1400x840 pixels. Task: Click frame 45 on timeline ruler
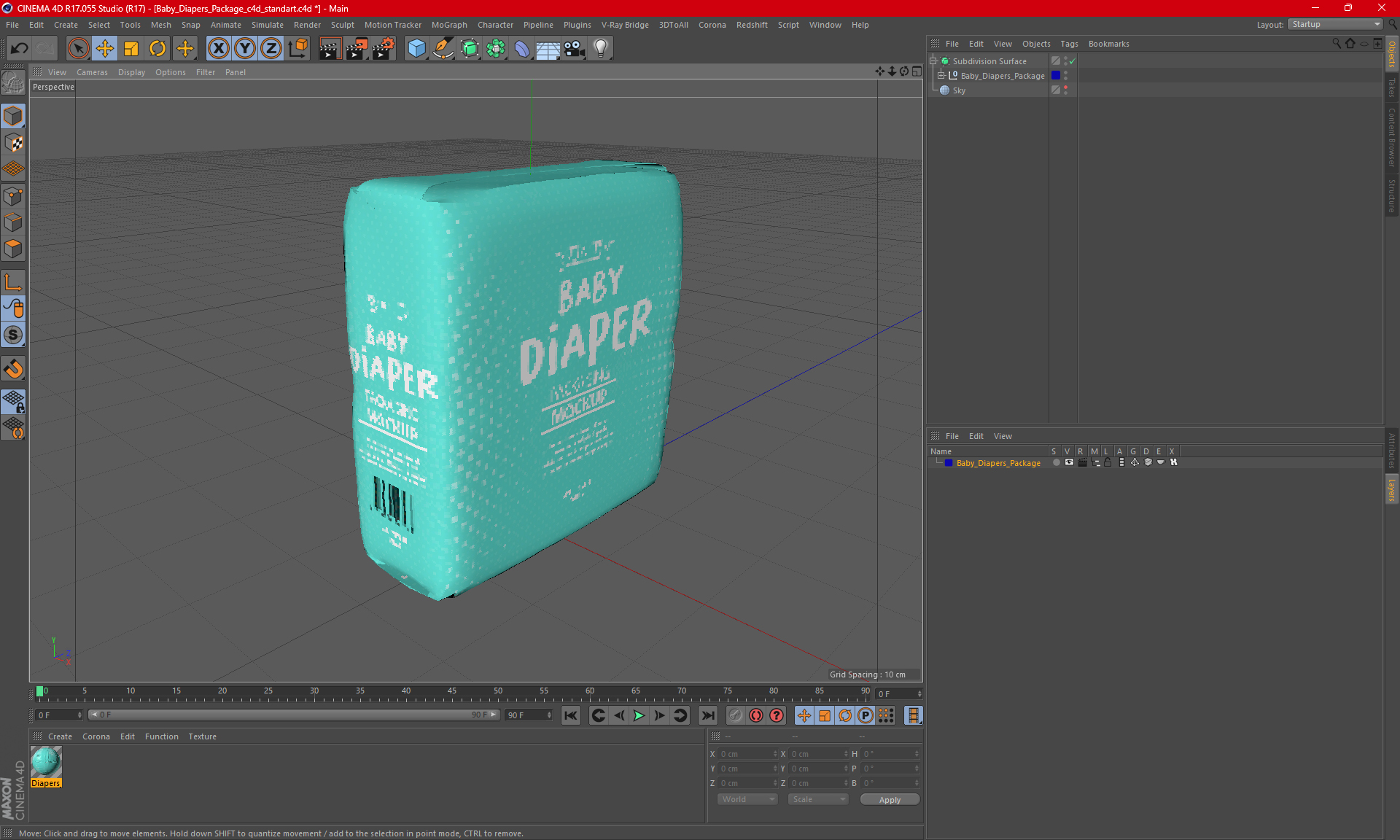(x=452, y=691)
